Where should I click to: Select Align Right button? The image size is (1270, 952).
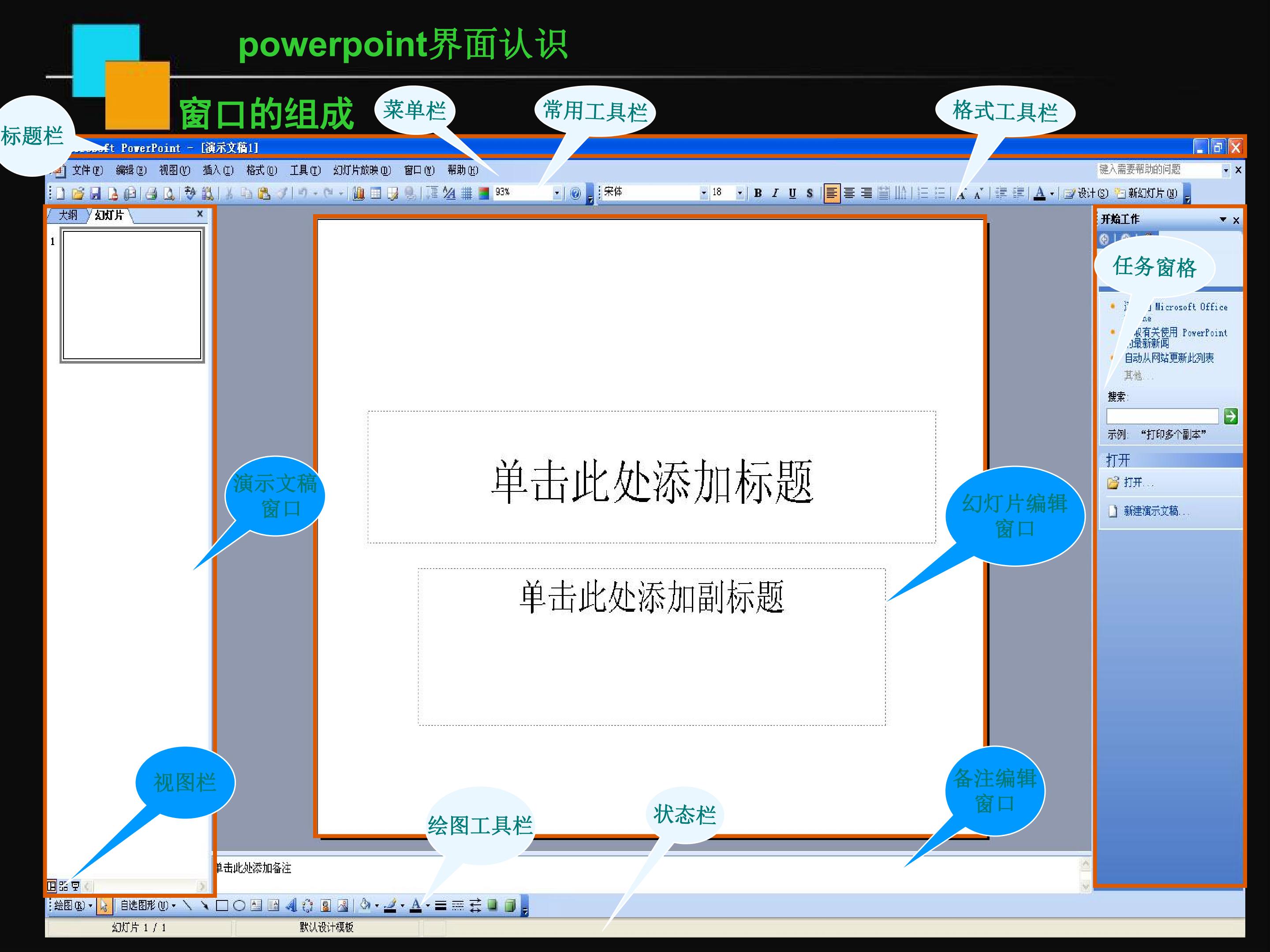pos(867,193)
